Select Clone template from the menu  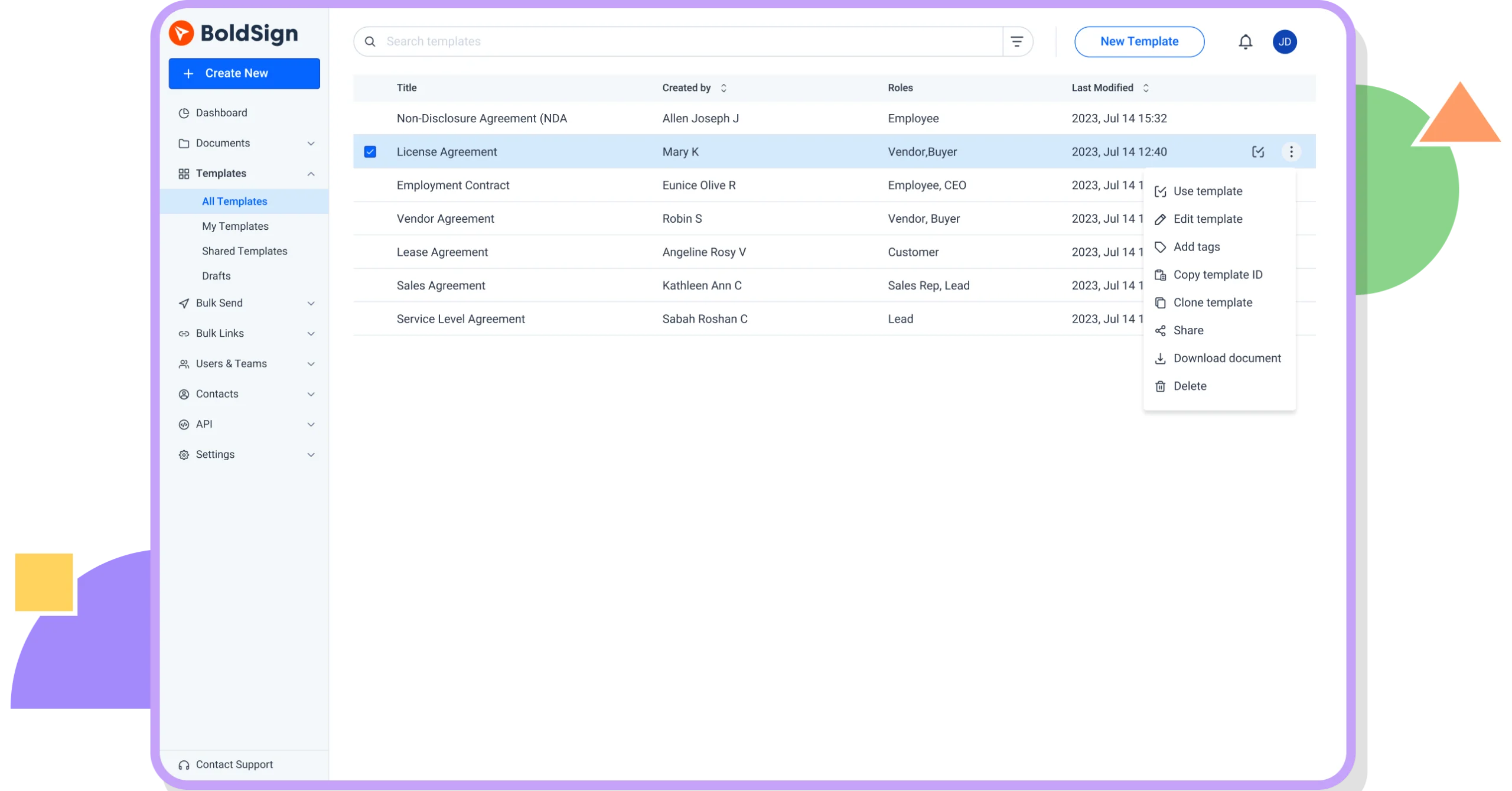coord(1213,302)
